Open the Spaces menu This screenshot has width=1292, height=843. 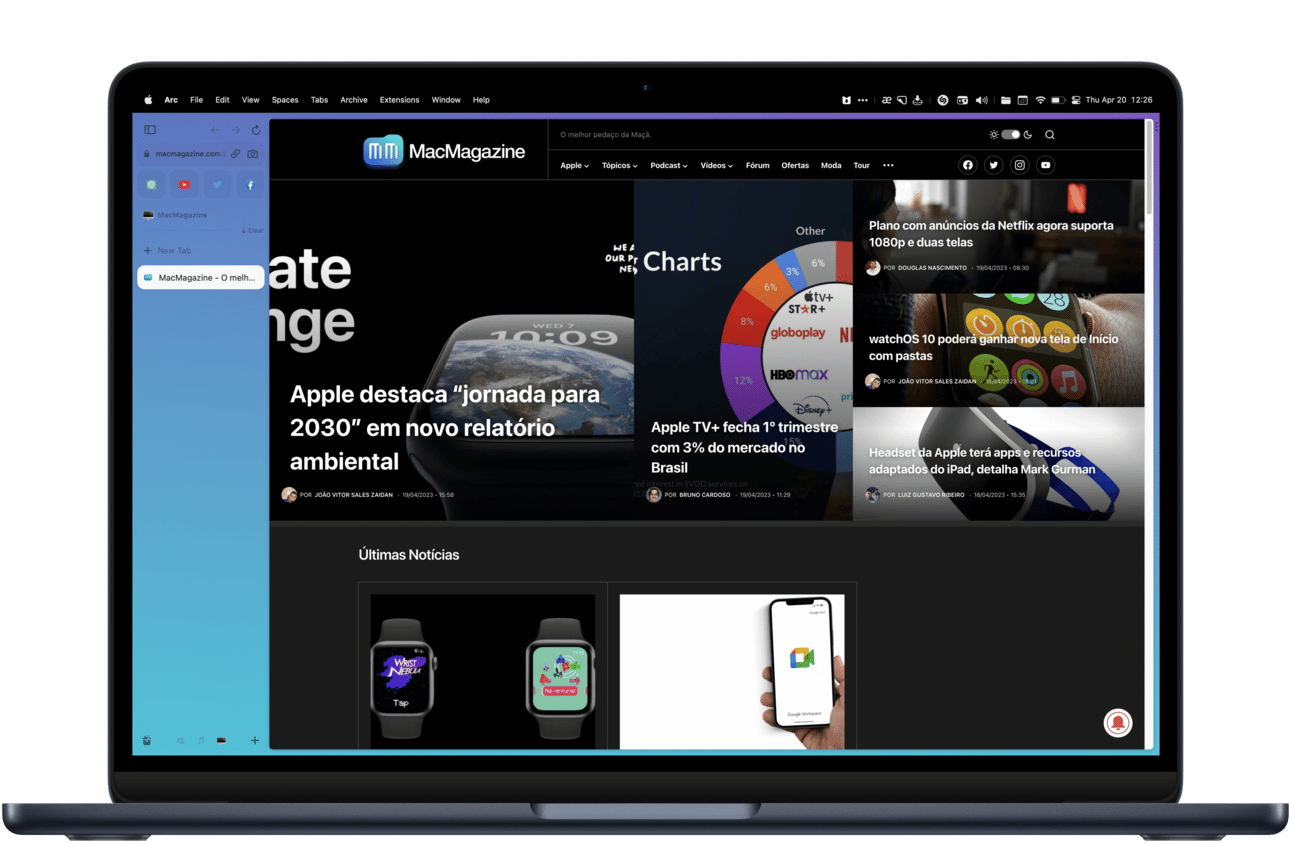[285, 100]
